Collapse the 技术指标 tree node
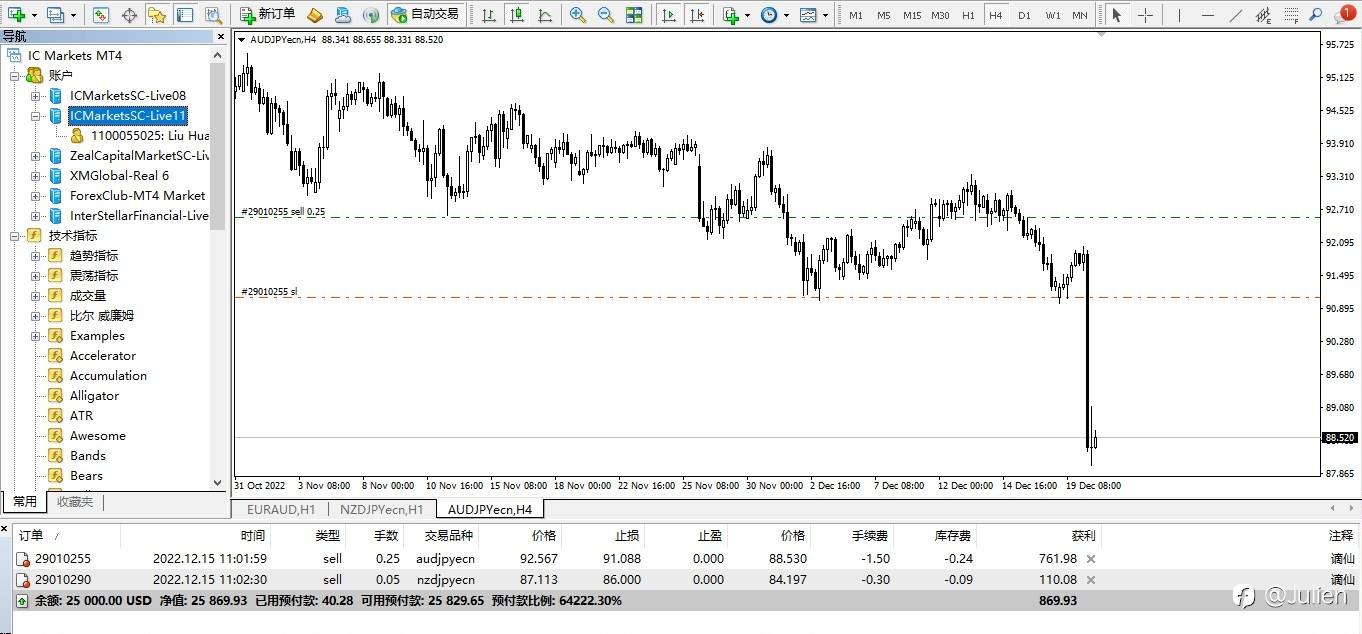 coord(15,236)
